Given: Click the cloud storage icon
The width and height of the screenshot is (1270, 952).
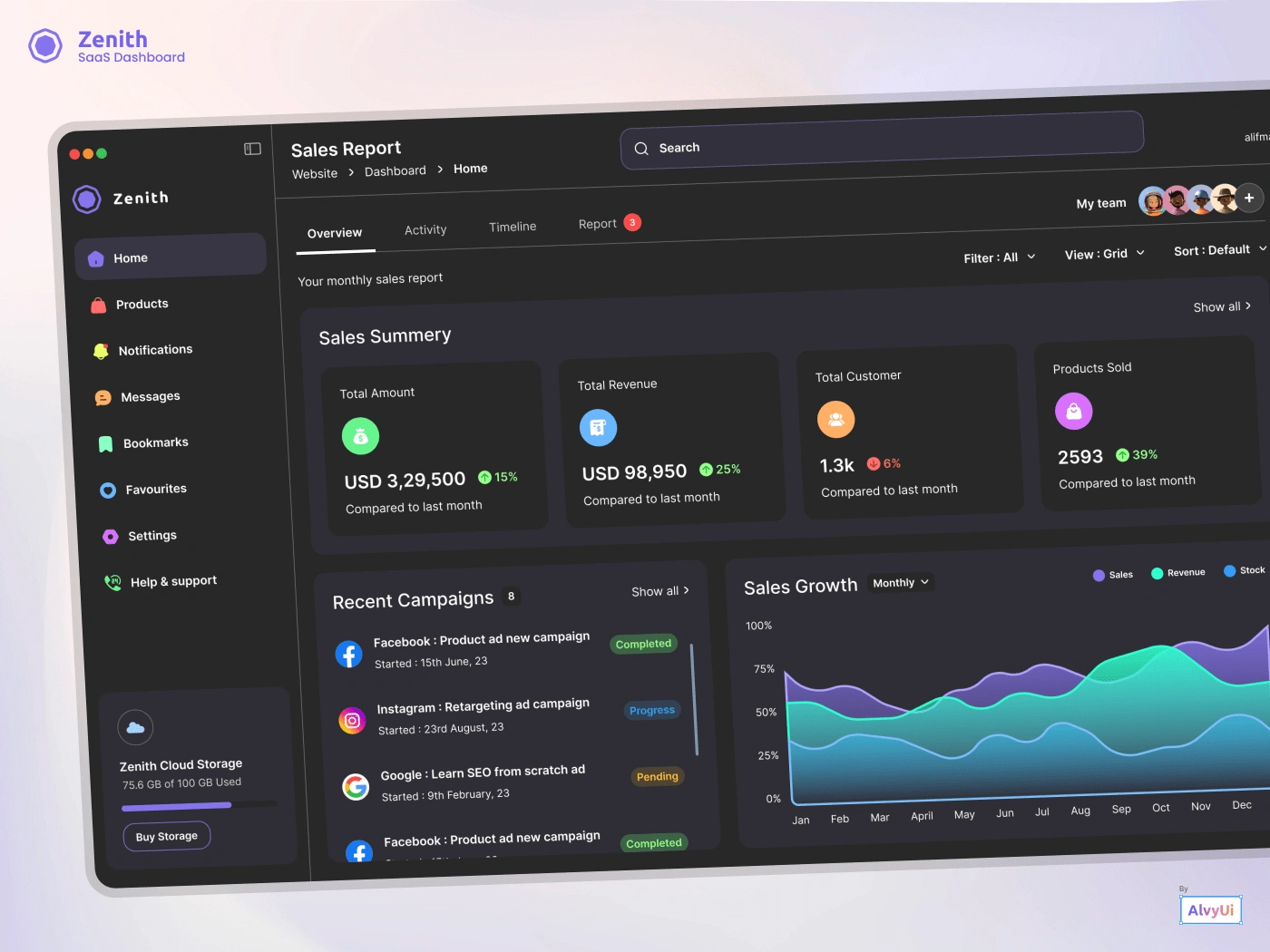Looking at the screenshot, I should (x=135, y=727).
